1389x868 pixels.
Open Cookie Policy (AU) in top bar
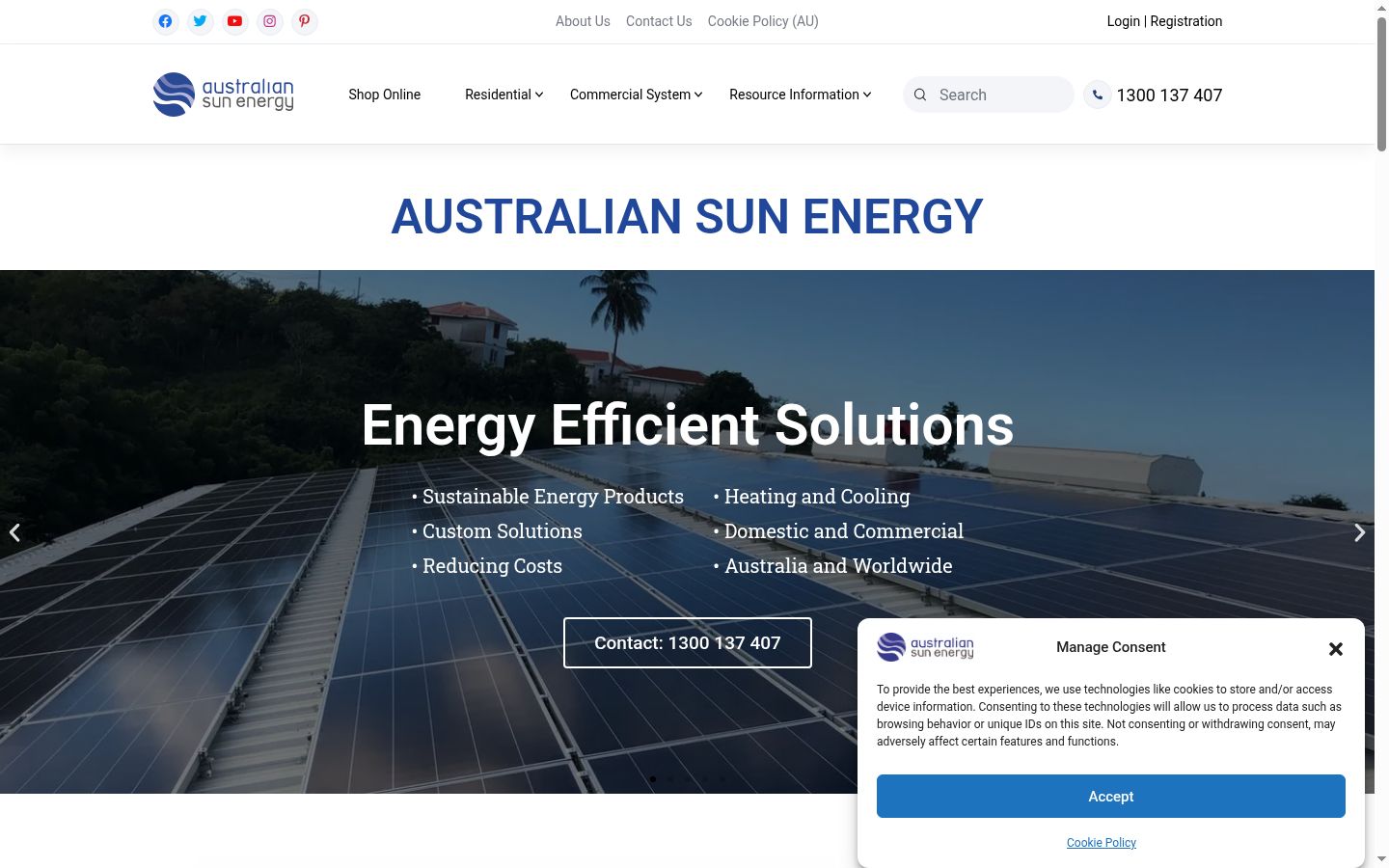(x=763, y=21)
